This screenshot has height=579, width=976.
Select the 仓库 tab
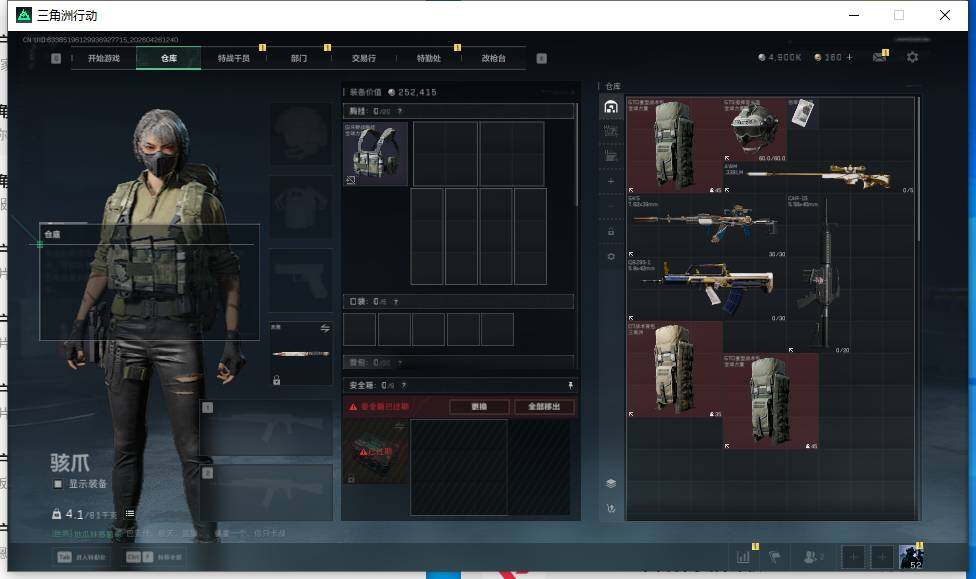[x=169, y=59]
